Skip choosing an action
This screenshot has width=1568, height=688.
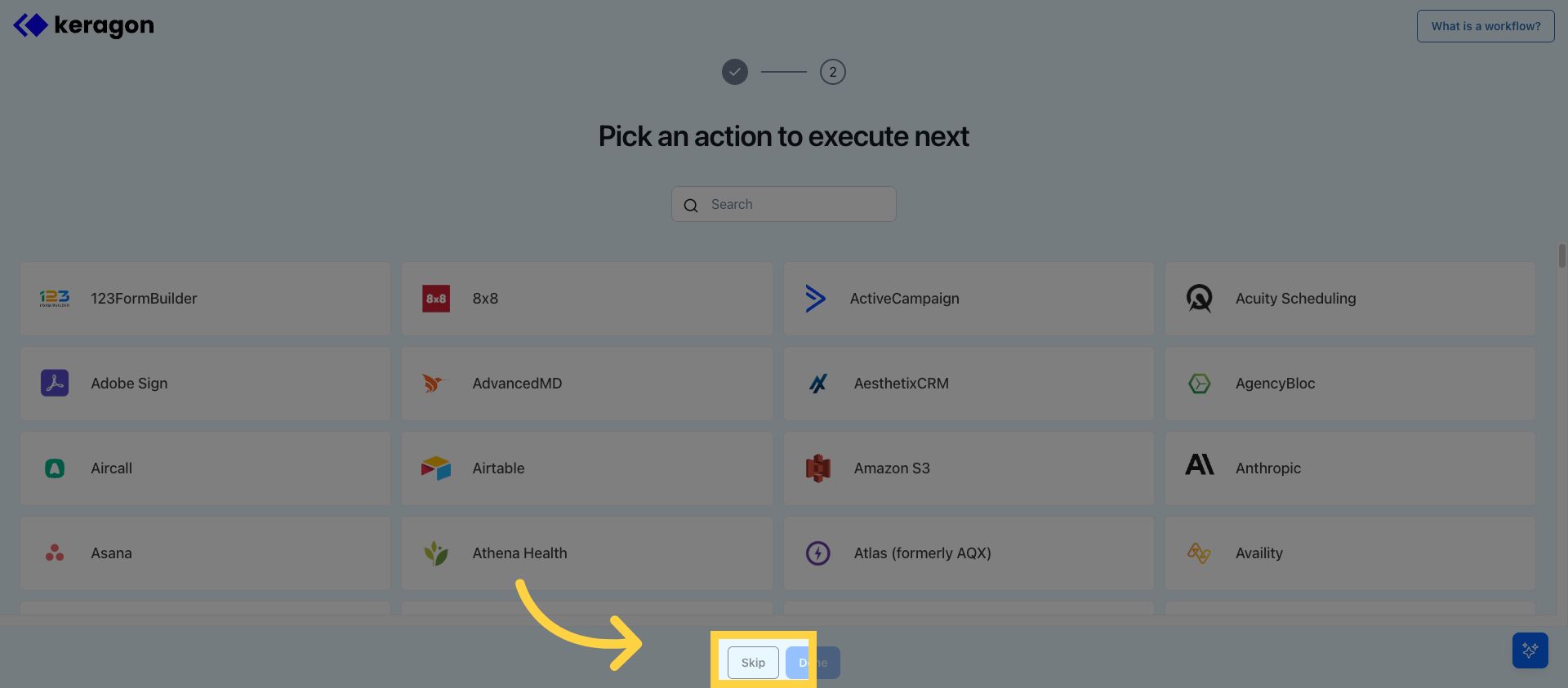coord(752,662)
